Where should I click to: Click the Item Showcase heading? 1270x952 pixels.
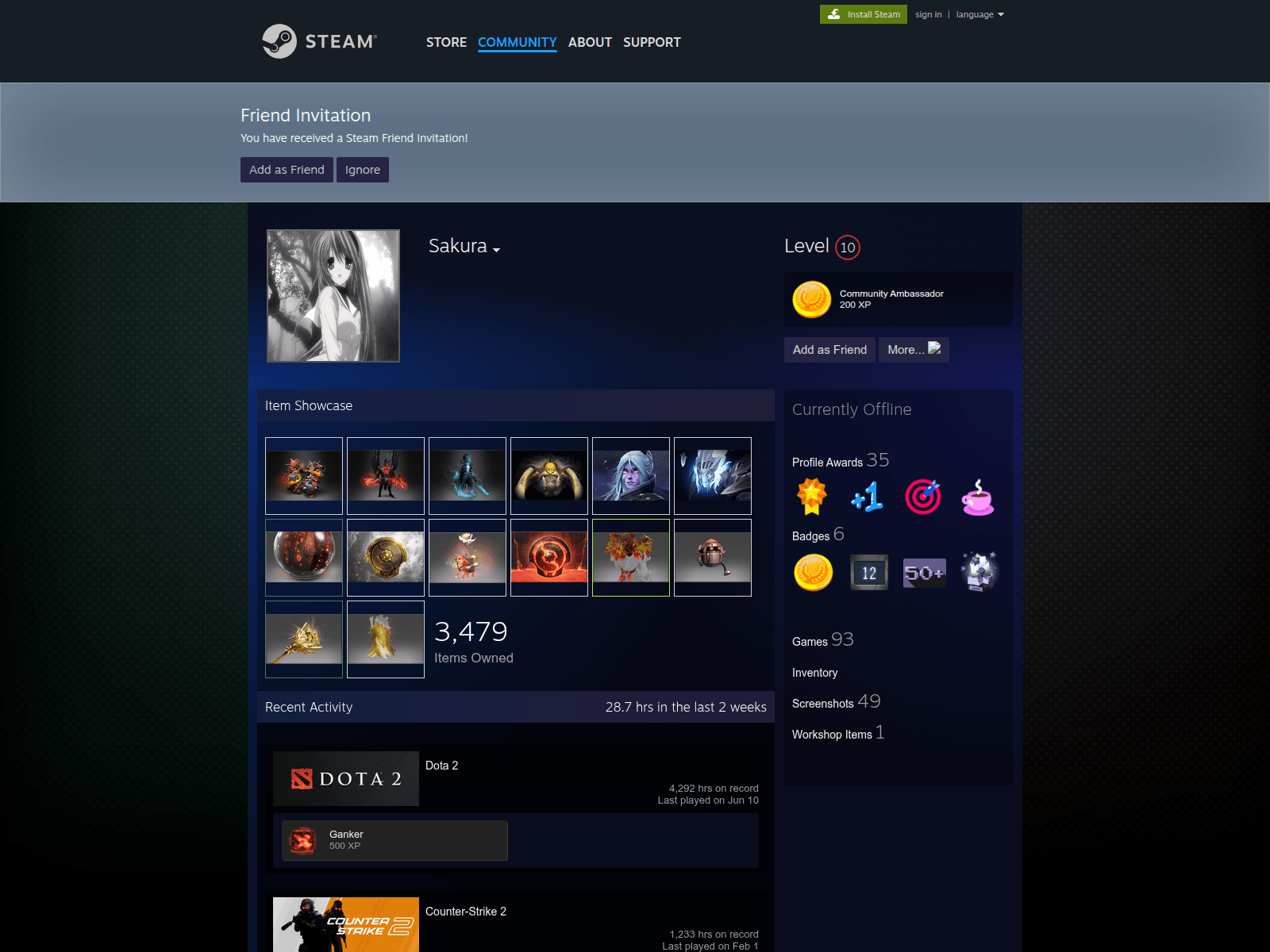(309, 405)
